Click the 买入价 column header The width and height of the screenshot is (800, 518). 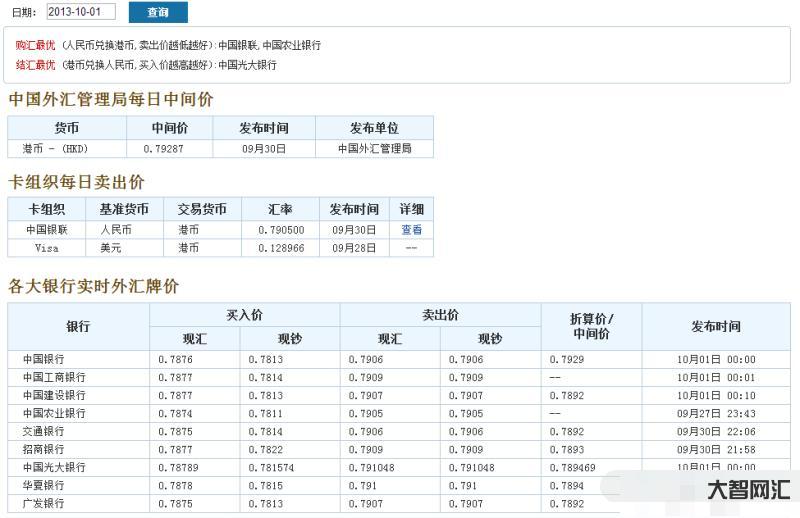[x=244, y=315]
